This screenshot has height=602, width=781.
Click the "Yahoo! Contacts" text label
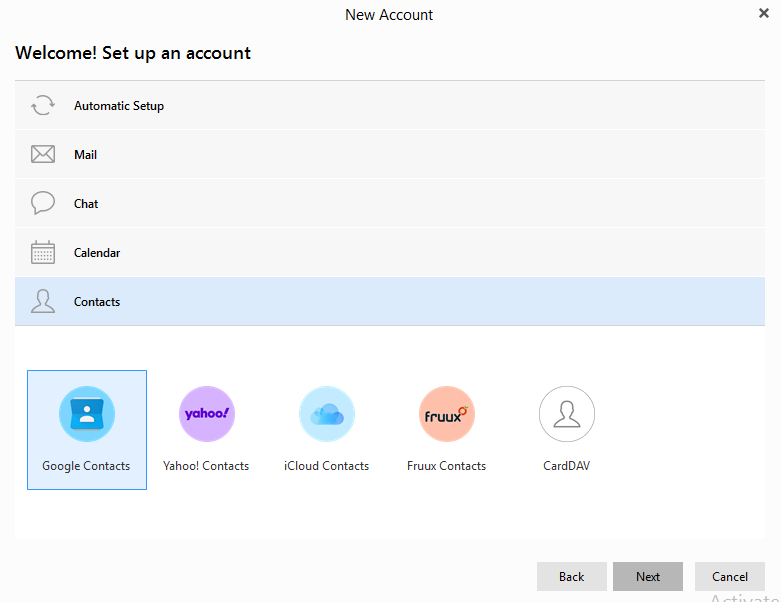pyautogui.click(x=206, y=466)
